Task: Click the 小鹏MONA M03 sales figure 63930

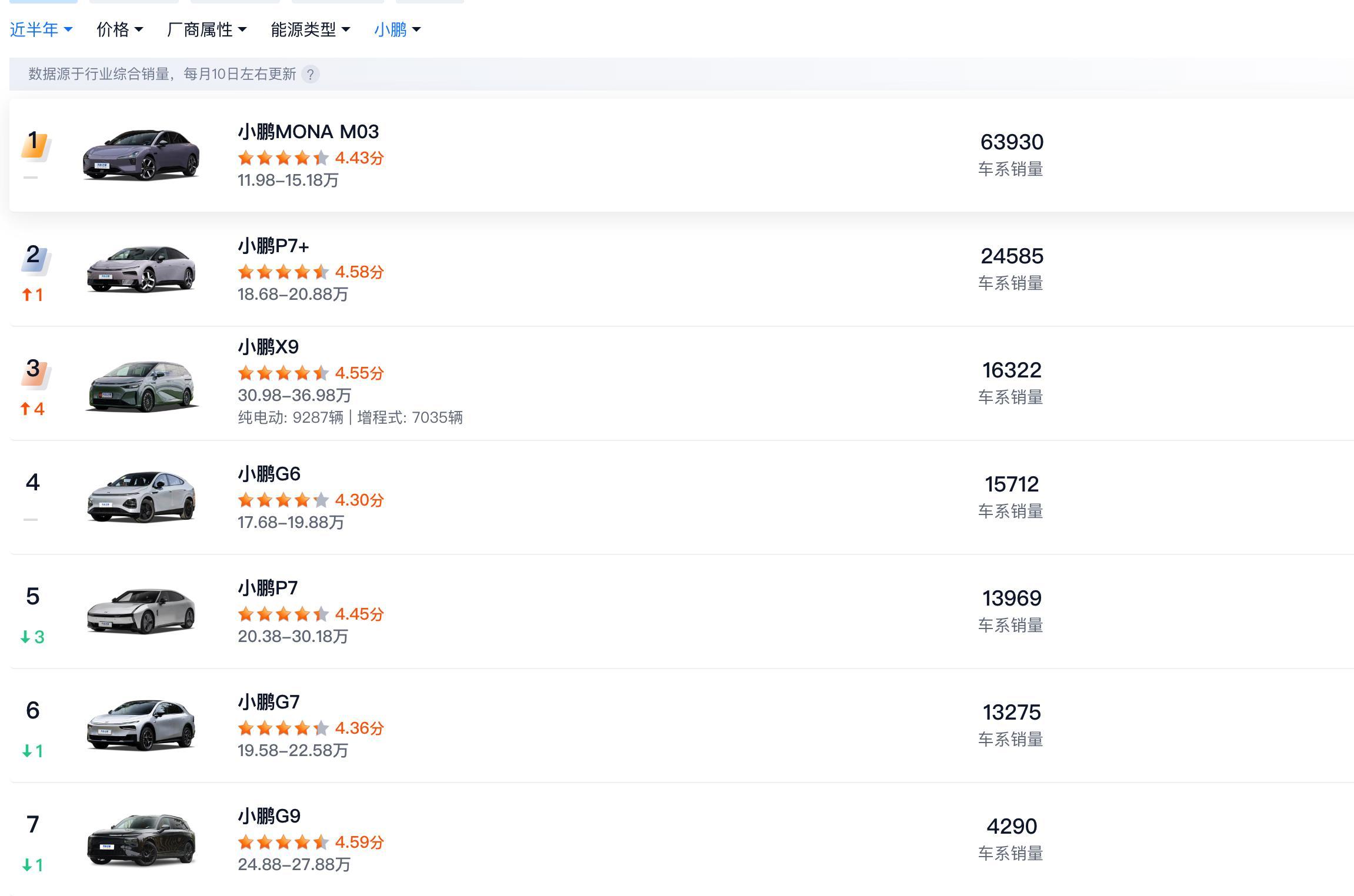Action: click(1012, 142)
